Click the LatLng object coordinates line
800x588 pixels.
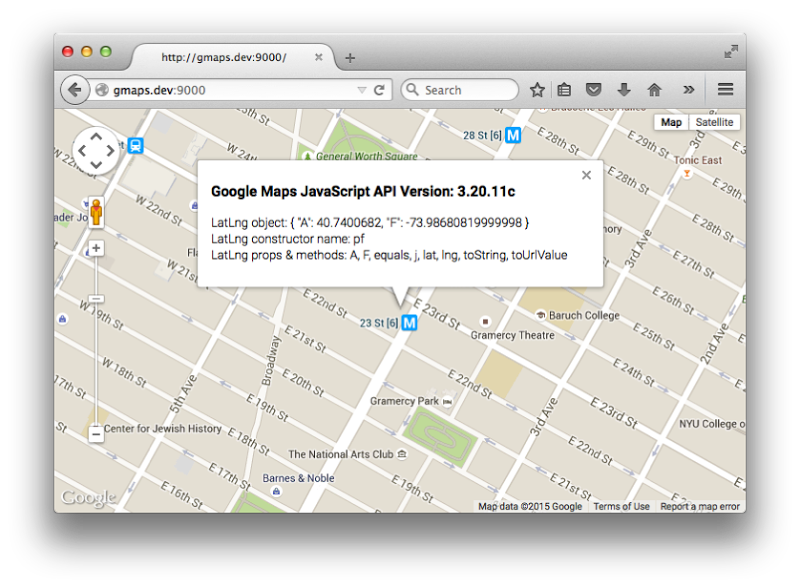pos(370,223)
